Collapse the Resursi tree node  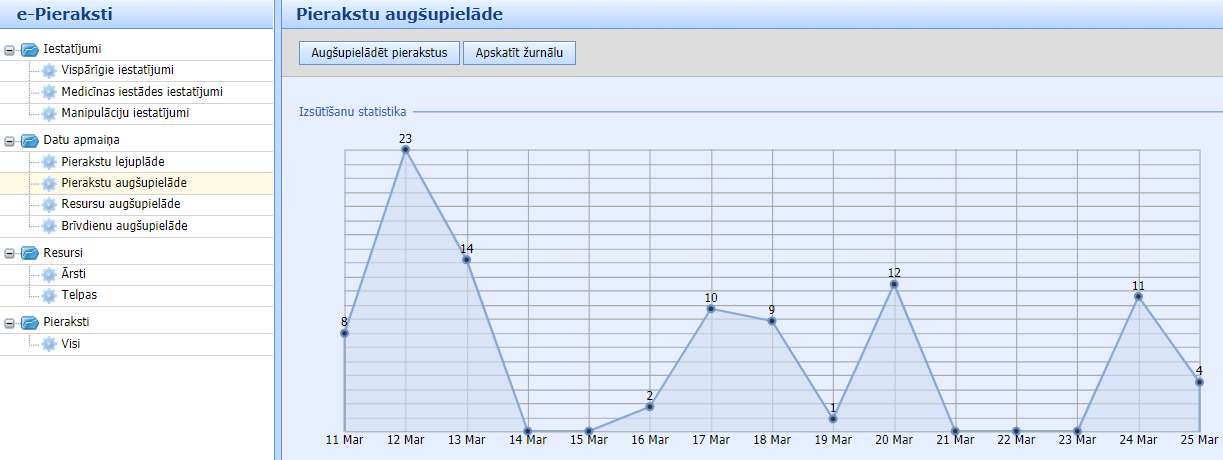point(10,253)
